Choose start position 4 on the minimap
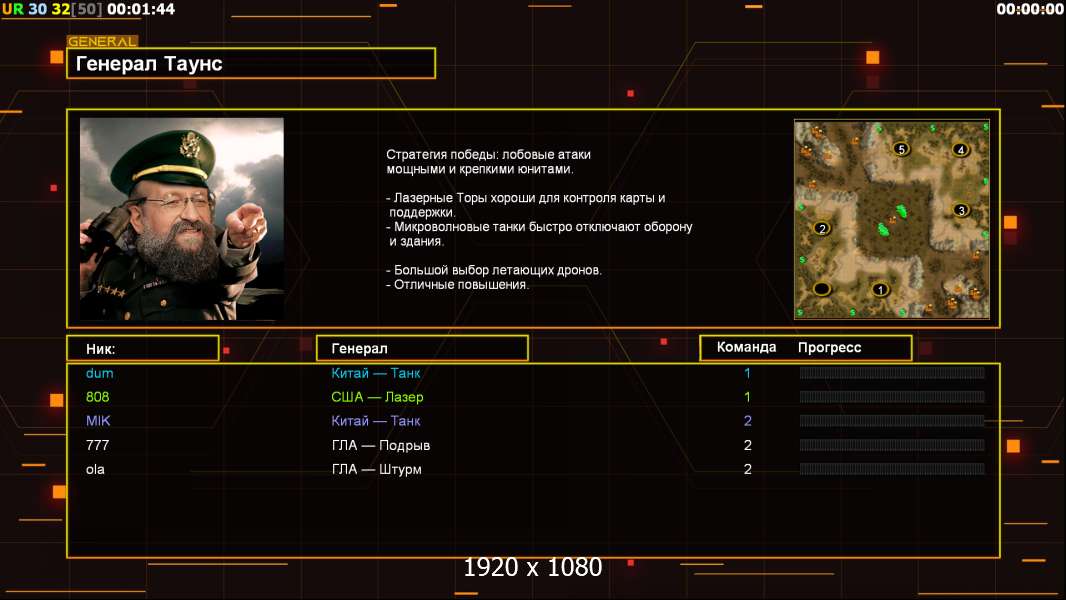The image size is (1066, 600). point(960,150)
